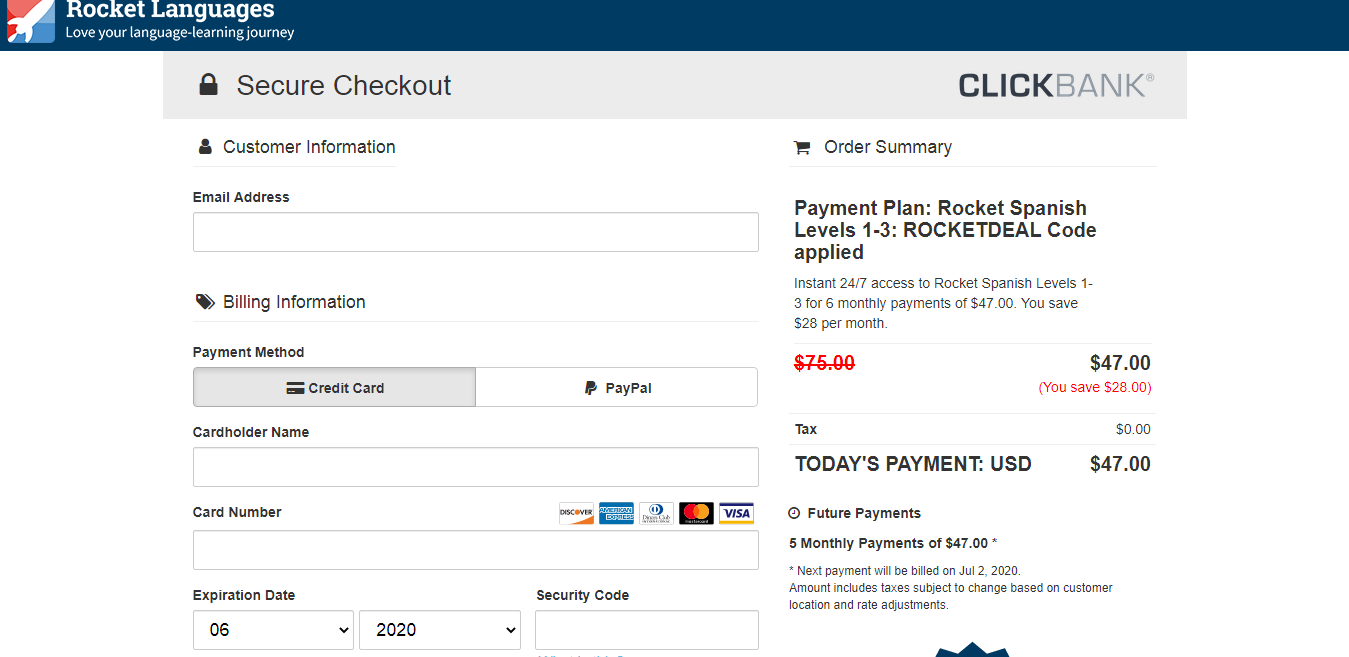Viewport: 1349px width, 657px height.
Task: Click the Customer Information person icon
Action: [x=205, y=147]
